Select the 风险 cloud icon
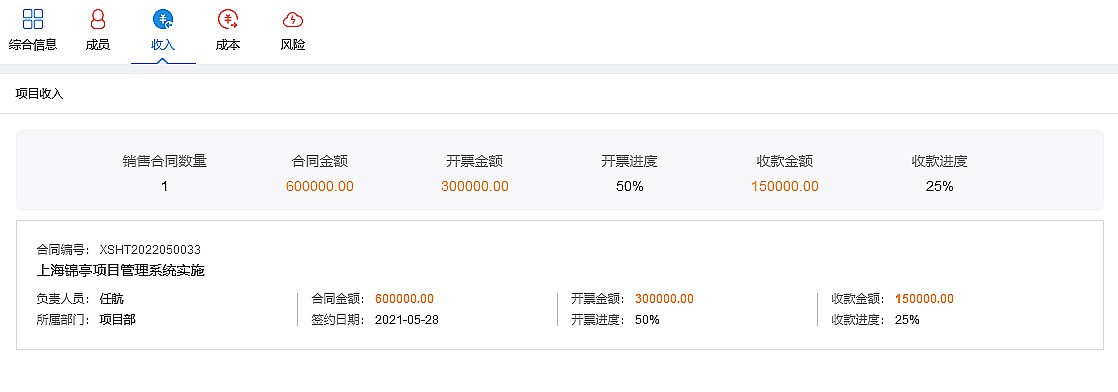The height and width of the screenshot is (392, 1118). coord(292,19)
